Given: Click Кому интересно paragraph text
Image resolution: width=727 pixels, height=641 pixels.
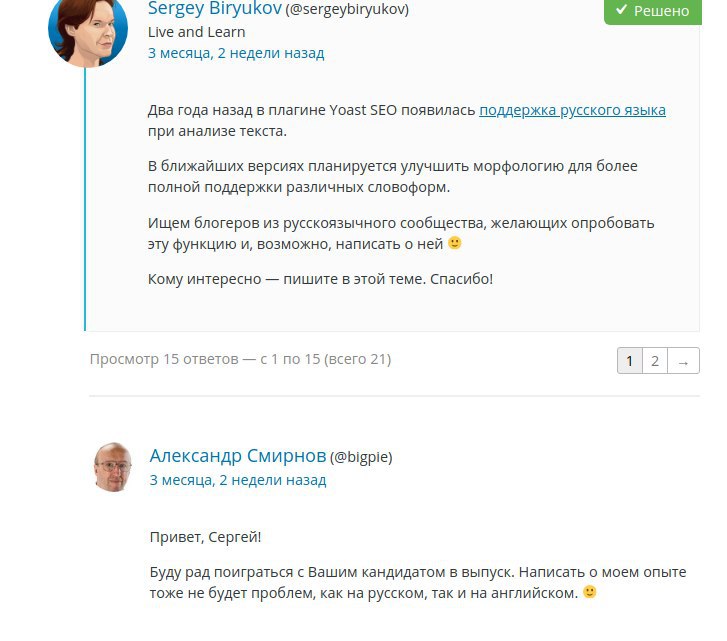Looking at the screenshot, I should tap(320, 279).
